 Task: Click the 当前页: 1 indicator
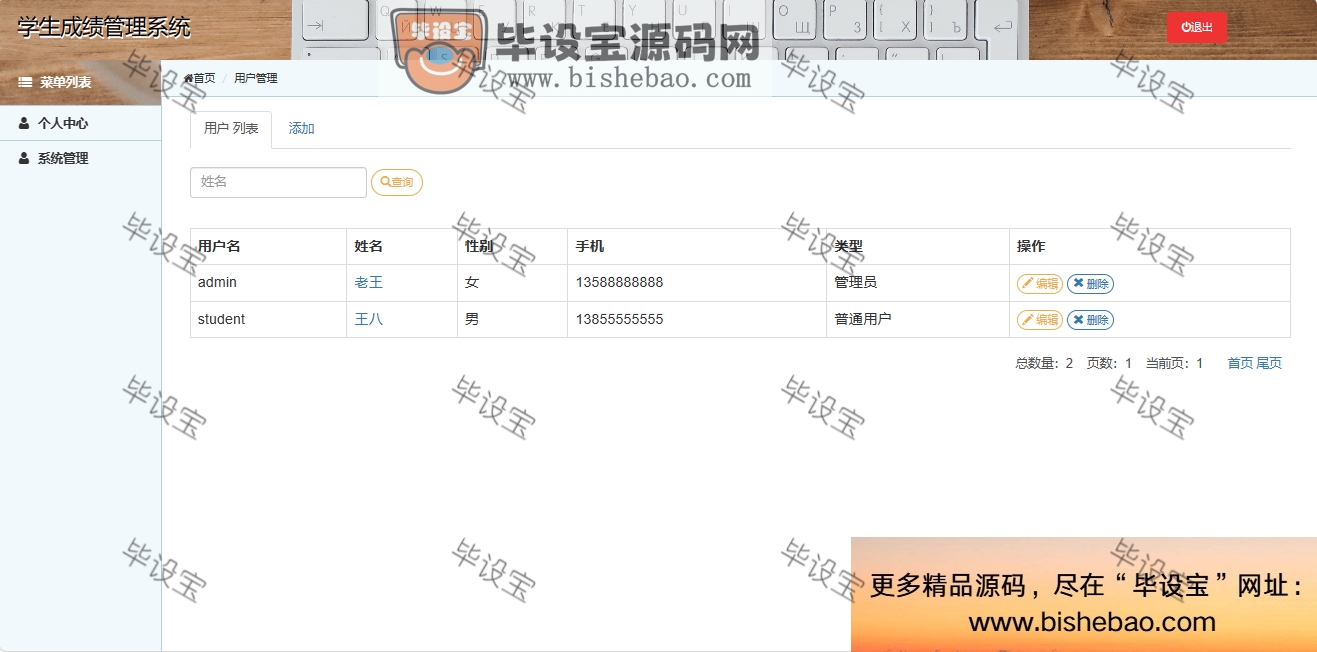[1174, 363]
